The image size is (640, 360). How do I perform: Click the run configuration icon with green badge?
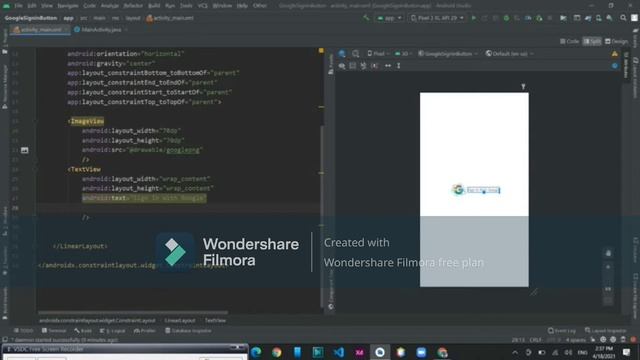tap(539, 18)
